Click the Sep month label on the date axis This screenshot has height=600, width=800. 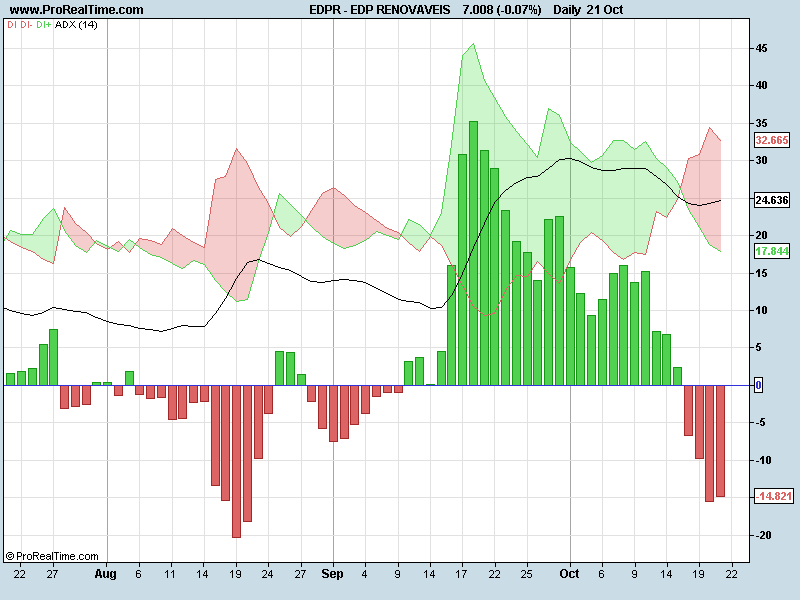(x=333, y=574)
